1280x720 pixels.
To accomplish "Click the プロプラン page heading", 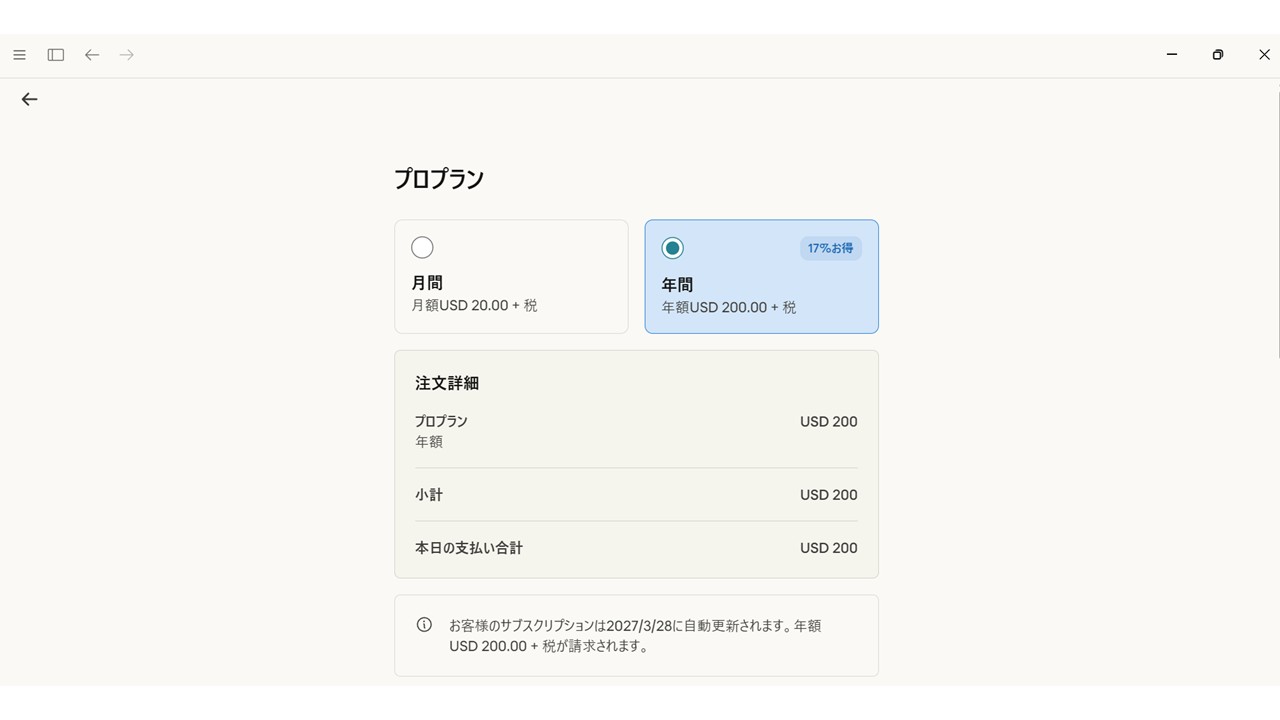I will coord(440,178).
